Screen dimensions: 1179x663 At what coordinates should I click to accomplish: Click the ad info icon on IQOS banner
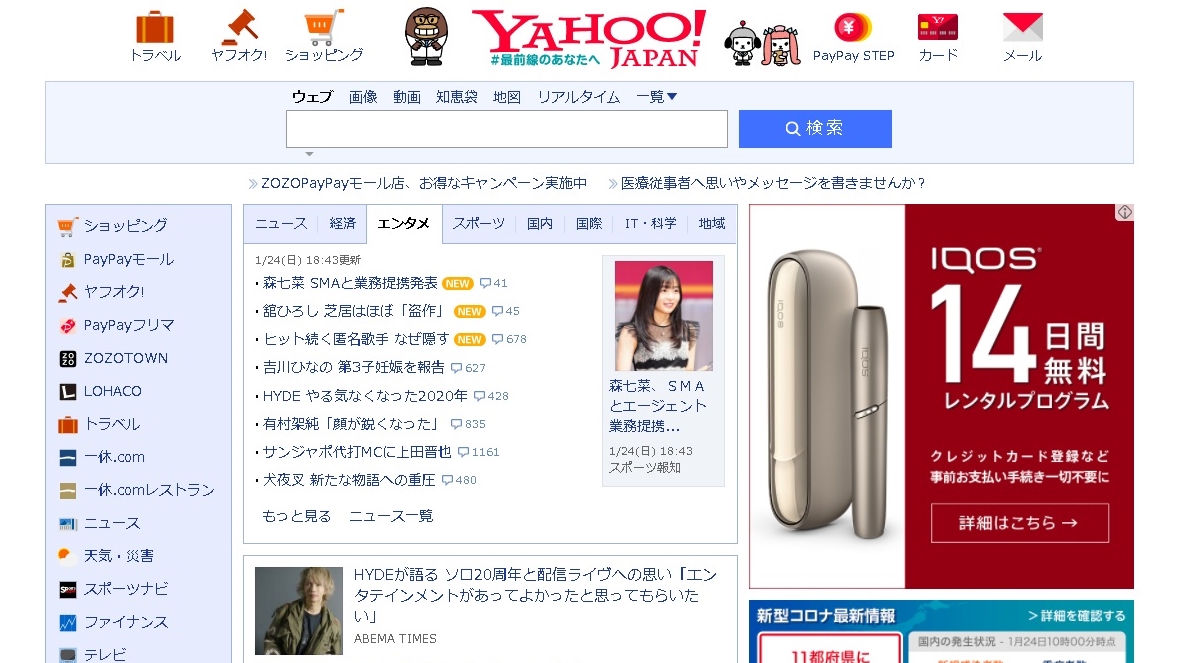[1124, 213]
